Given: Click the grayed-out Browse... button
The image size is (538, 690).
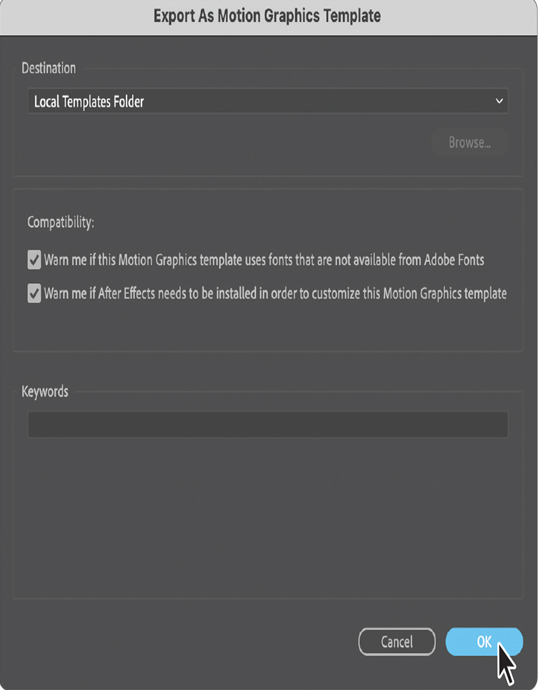Looking at the screenshot, I should [469, 142].
